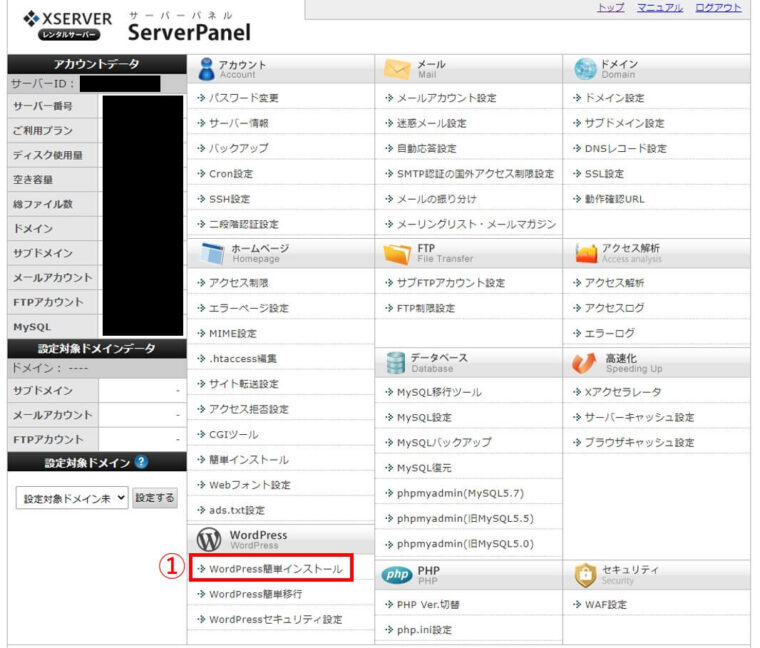Click the help question mark icon
This screenshot has width=760, height=648.
141,462
